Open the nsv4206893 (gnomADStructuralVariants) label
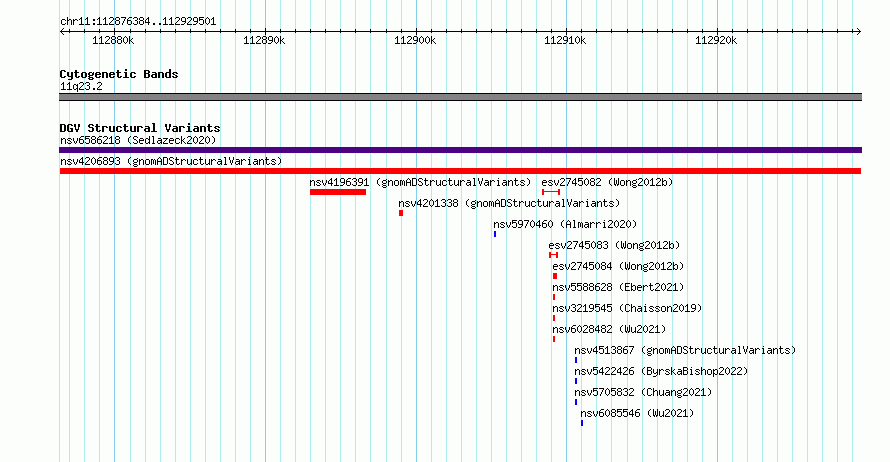The width and height of the screenshot is (890, 462). click(x=171, y=161)
